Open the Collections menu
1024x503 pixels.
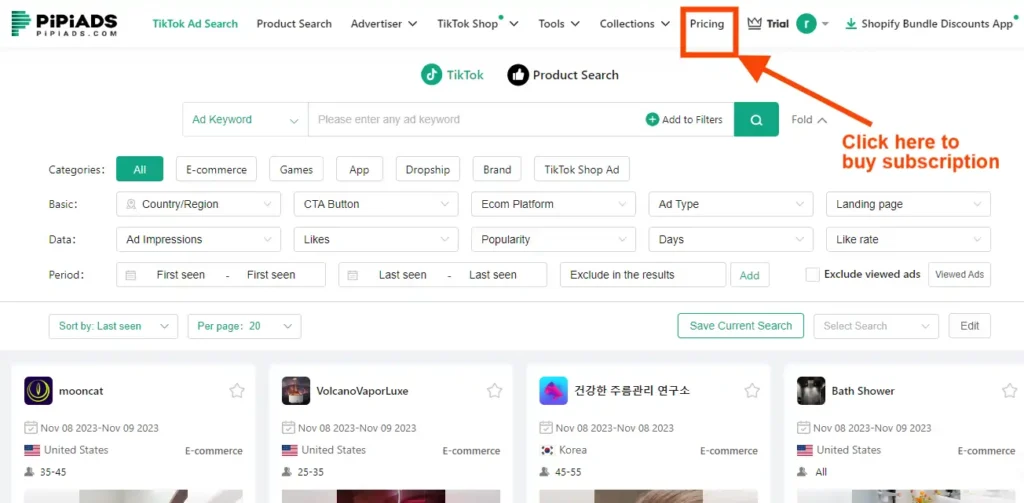[635, 24]
